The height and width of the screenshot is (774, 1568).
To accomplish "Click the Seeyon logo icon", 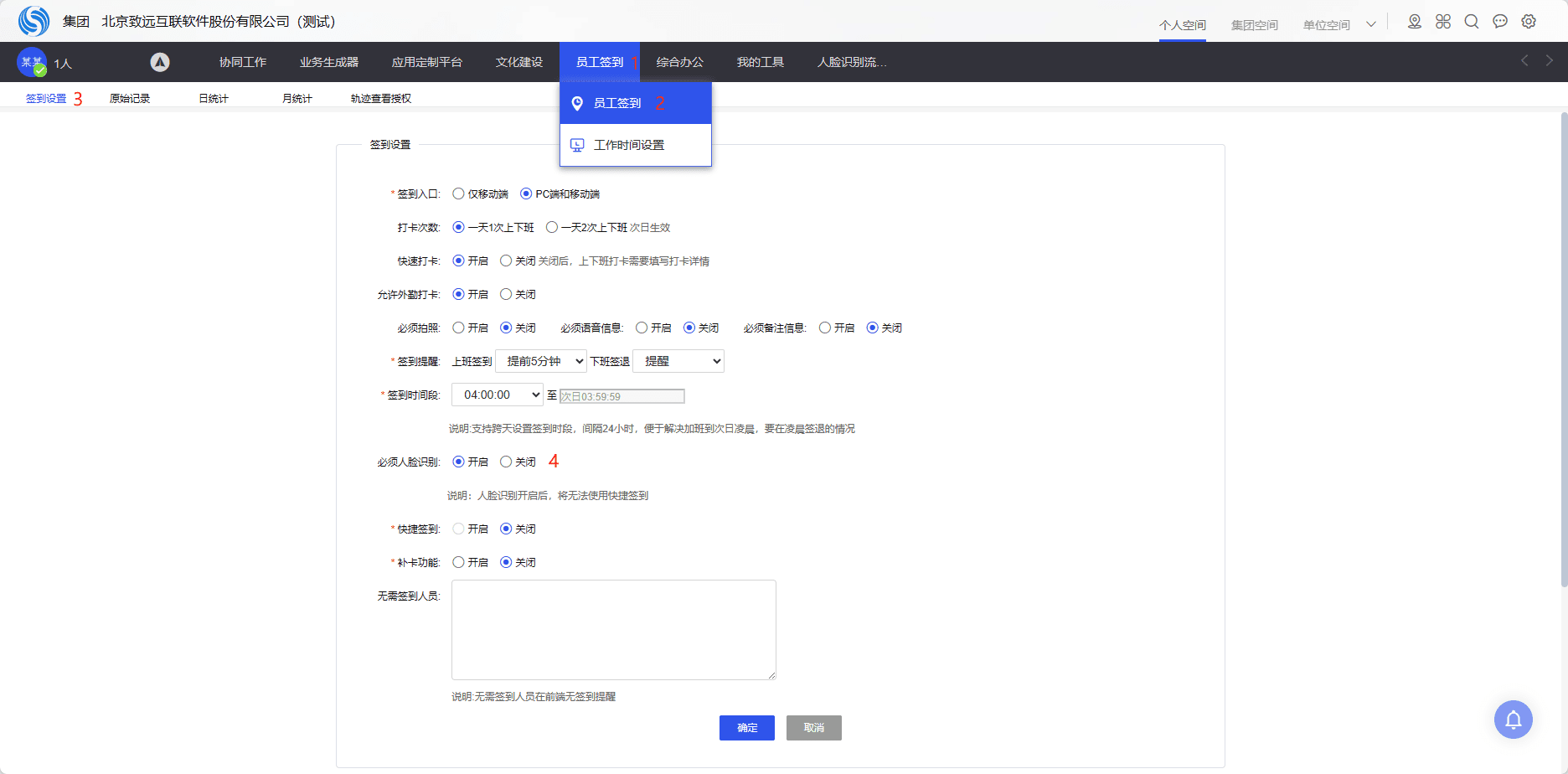I will pyautogui.click(x=34, y=21).
